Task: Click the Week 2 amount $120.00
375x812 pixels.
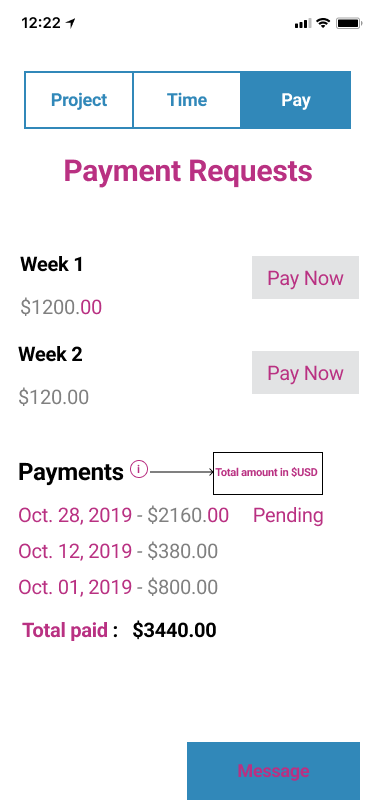Action: [x=54, y=397]
